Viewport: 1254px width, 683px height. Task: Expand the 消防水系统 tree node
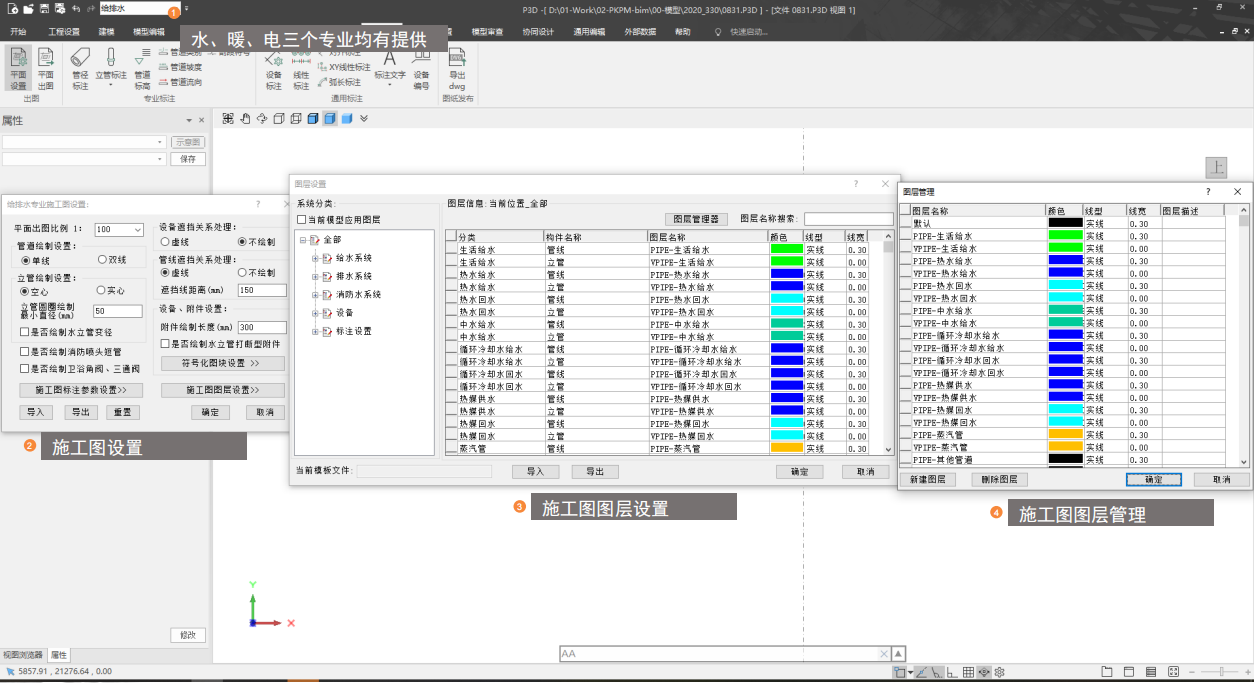point(315,295)
